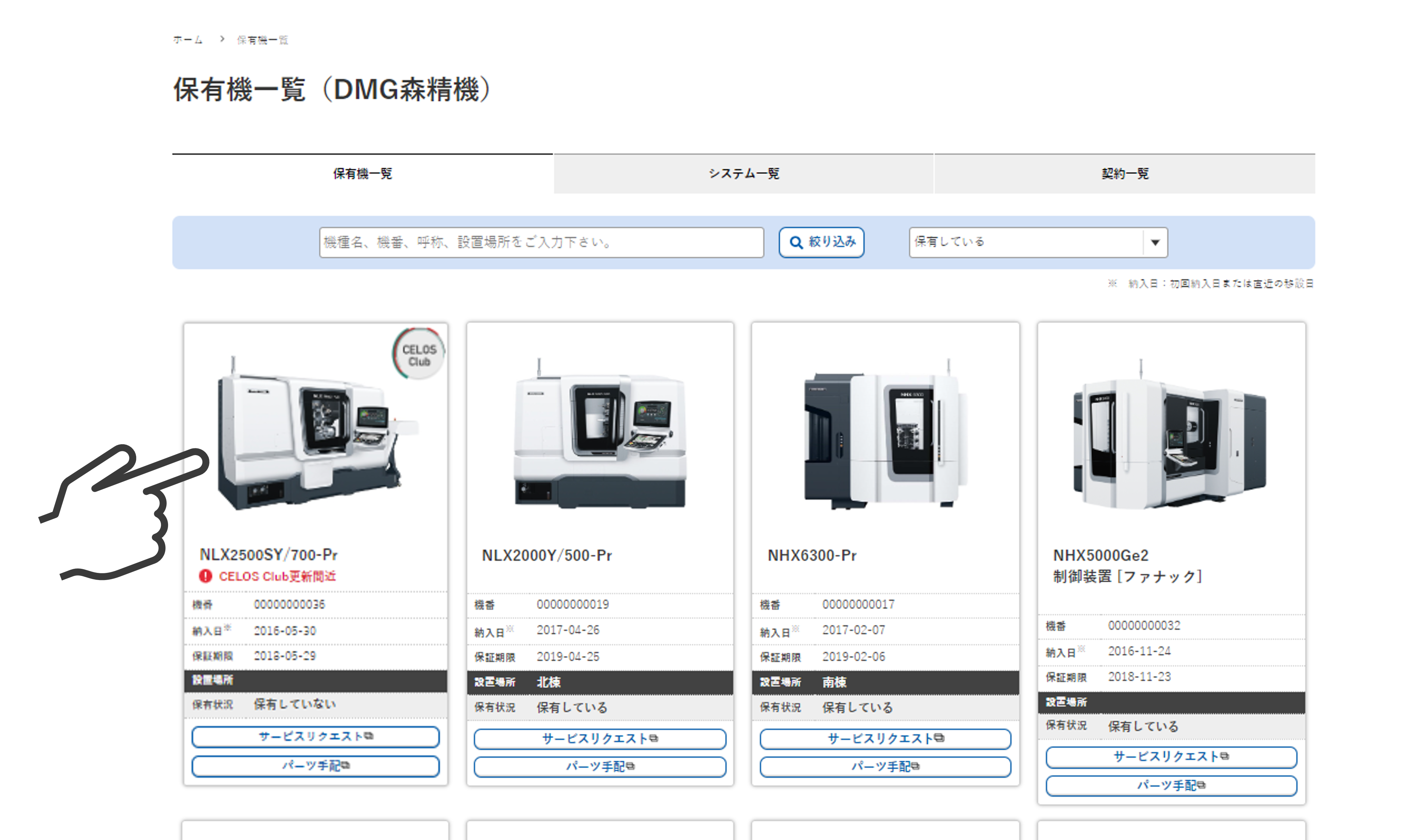
Task: Click サービスリクエスト for NHX6300-Pr
Action: coord(885,739)
